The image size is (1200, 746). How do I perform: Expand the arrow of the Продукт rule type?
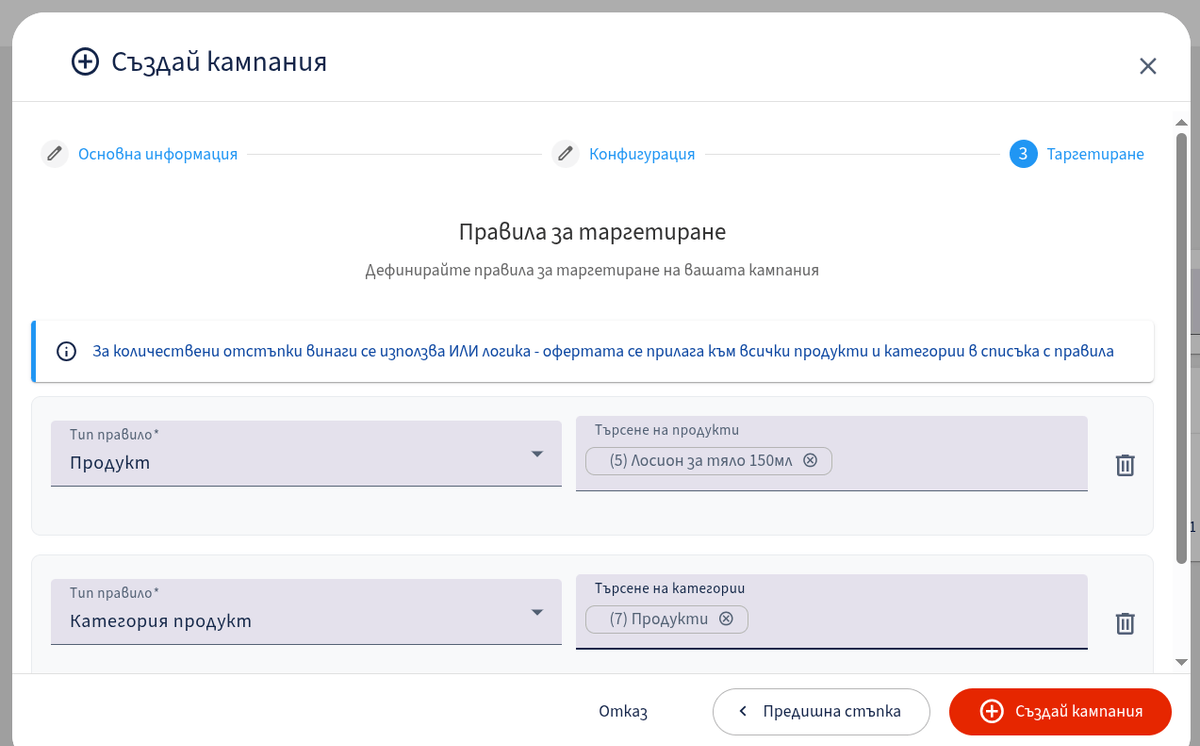[x=537, y=454]
